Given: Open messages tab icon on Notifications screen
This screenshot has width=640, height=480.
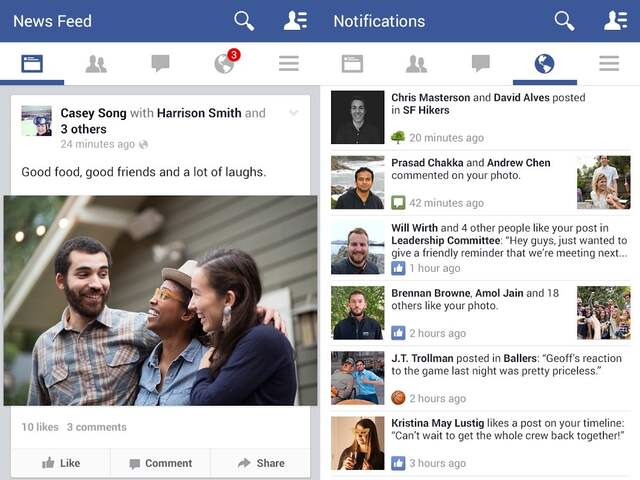Looking at the screenshot, I should (x=480, y=64).
